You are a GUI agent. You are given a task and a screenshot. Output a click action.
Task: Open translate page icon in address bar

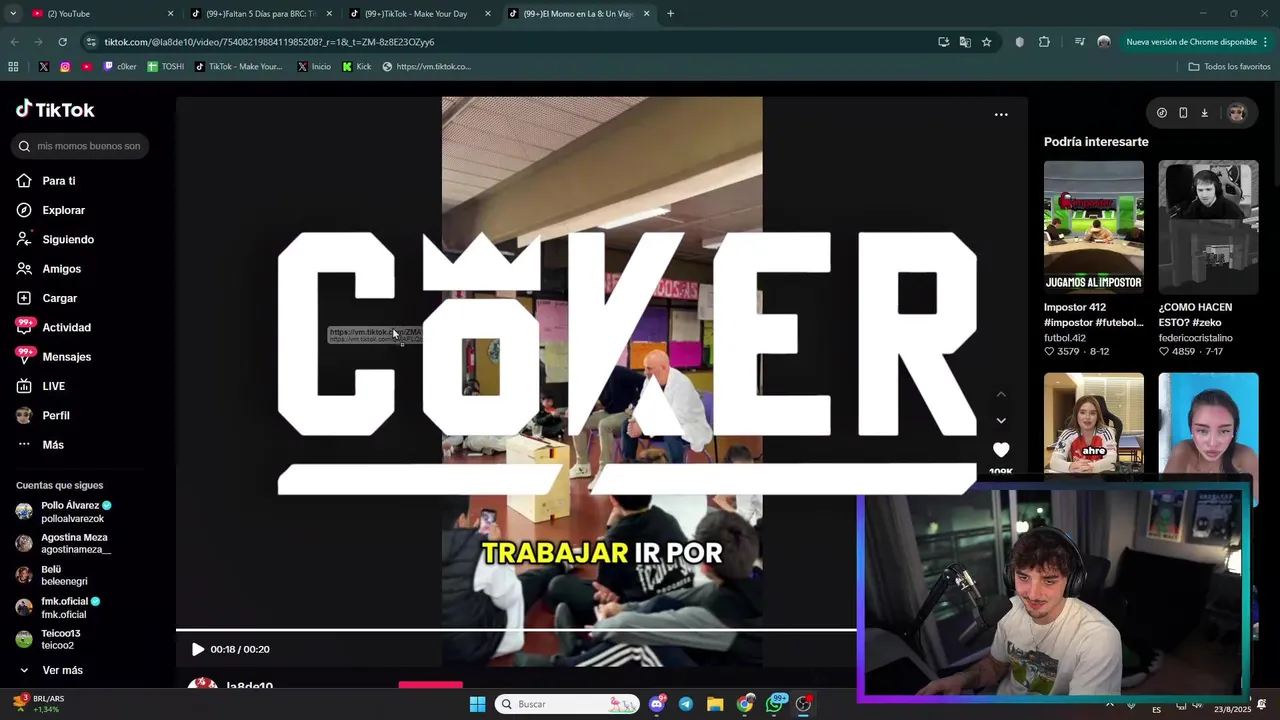(x=965, y=42)
